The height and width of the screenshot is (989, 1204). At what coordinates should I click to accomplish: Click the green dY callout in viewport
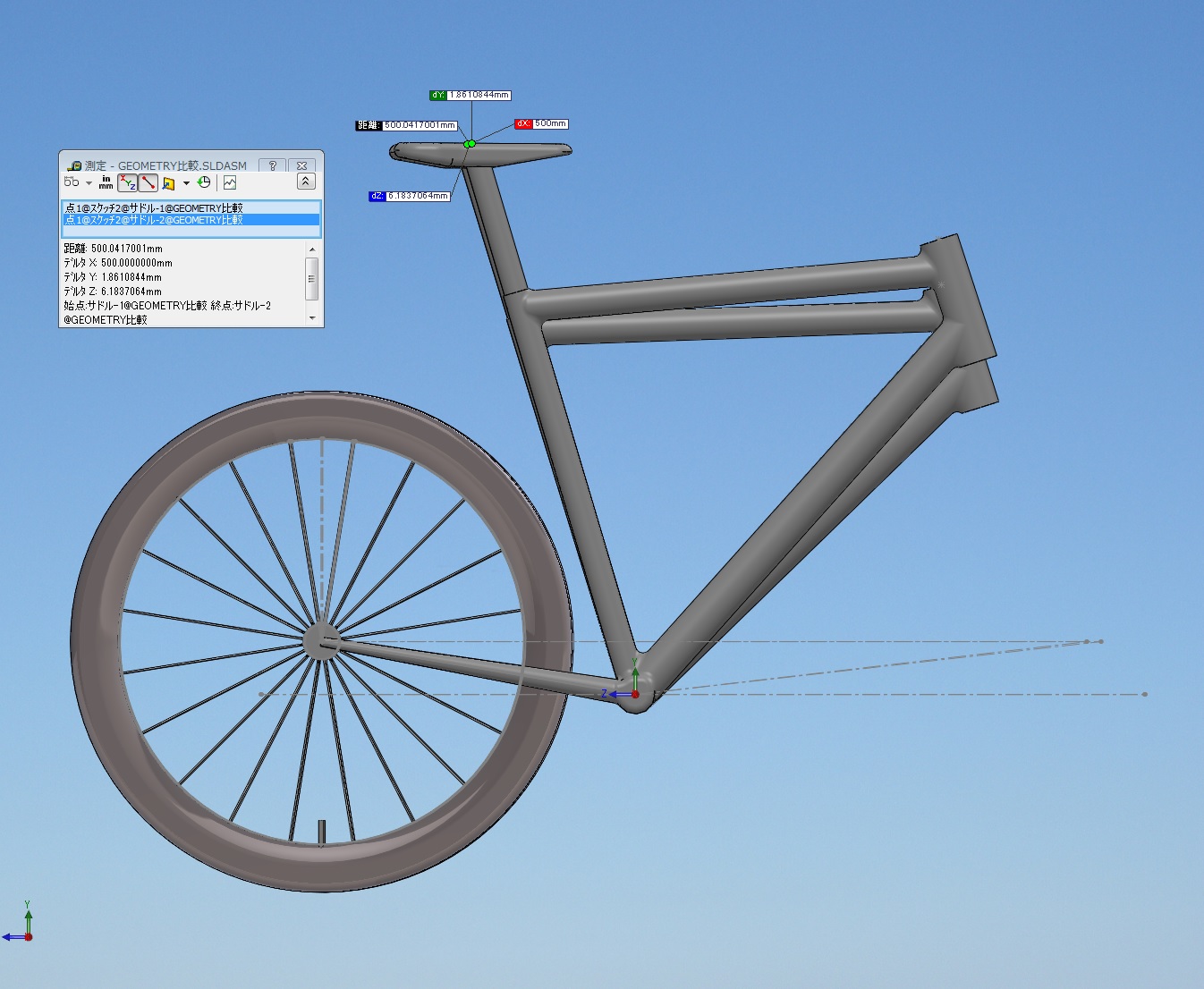[471, 95]
